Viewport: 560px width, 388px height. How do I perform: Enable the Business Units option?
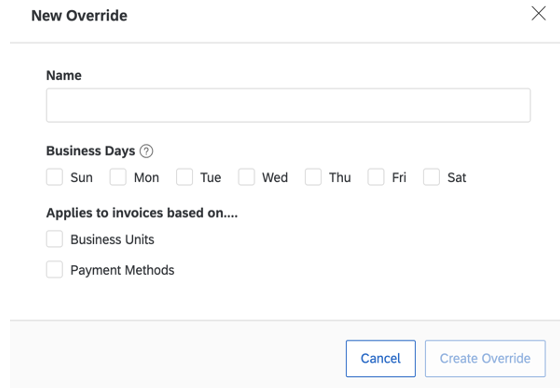click(x=55, y=239)
